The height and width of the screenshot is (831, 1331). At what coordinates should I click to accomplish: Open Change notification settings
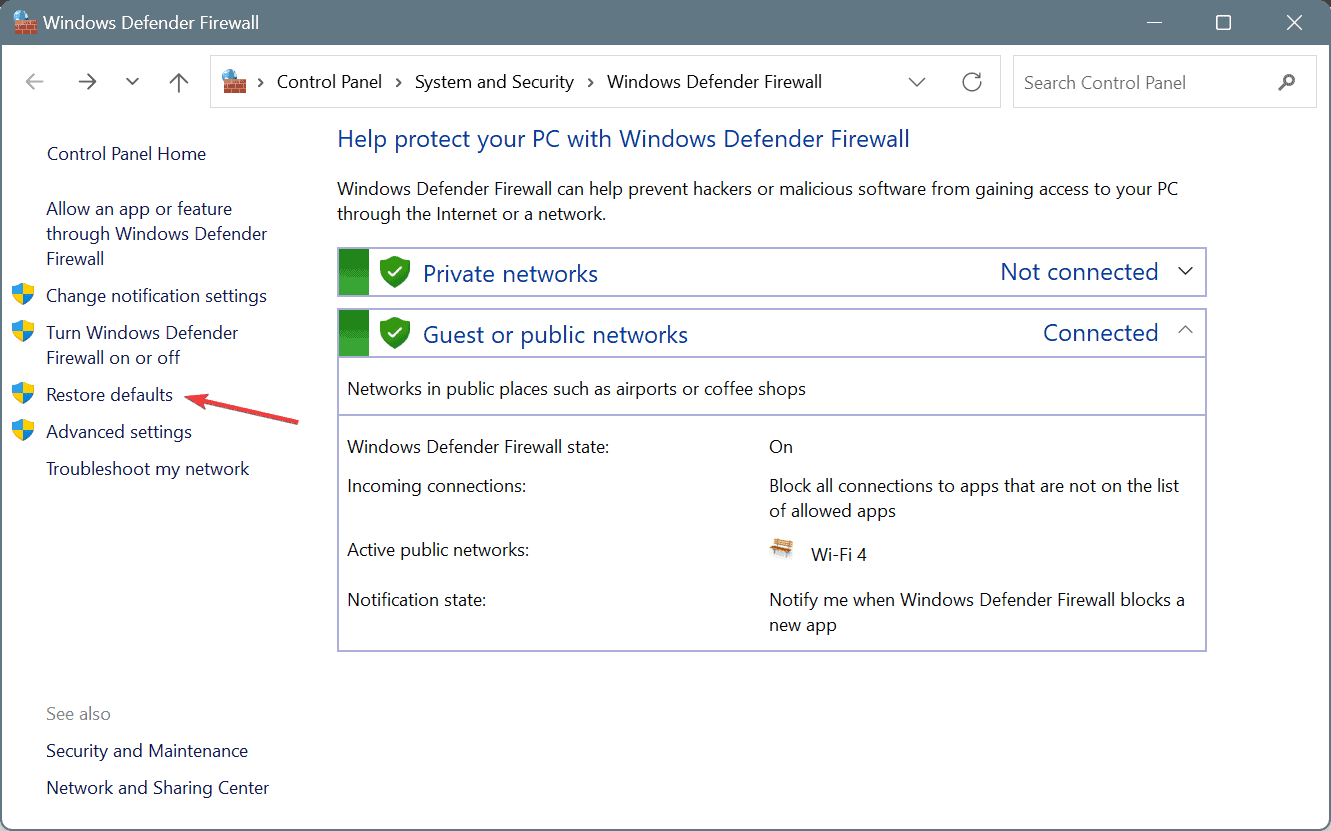[x=156, y=296]
